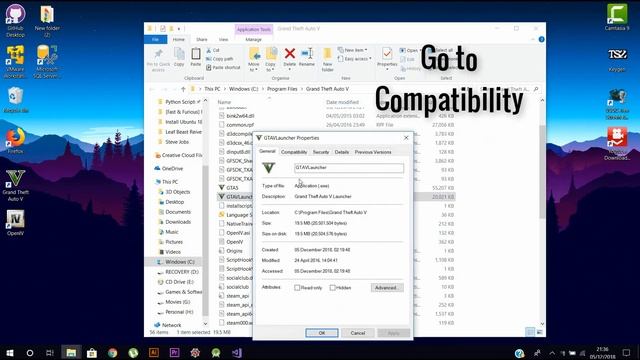Screen dimensions: 640x360
Task: Open the Camtasia 9 desktop shortcut
Action: [x=617, y=17]
